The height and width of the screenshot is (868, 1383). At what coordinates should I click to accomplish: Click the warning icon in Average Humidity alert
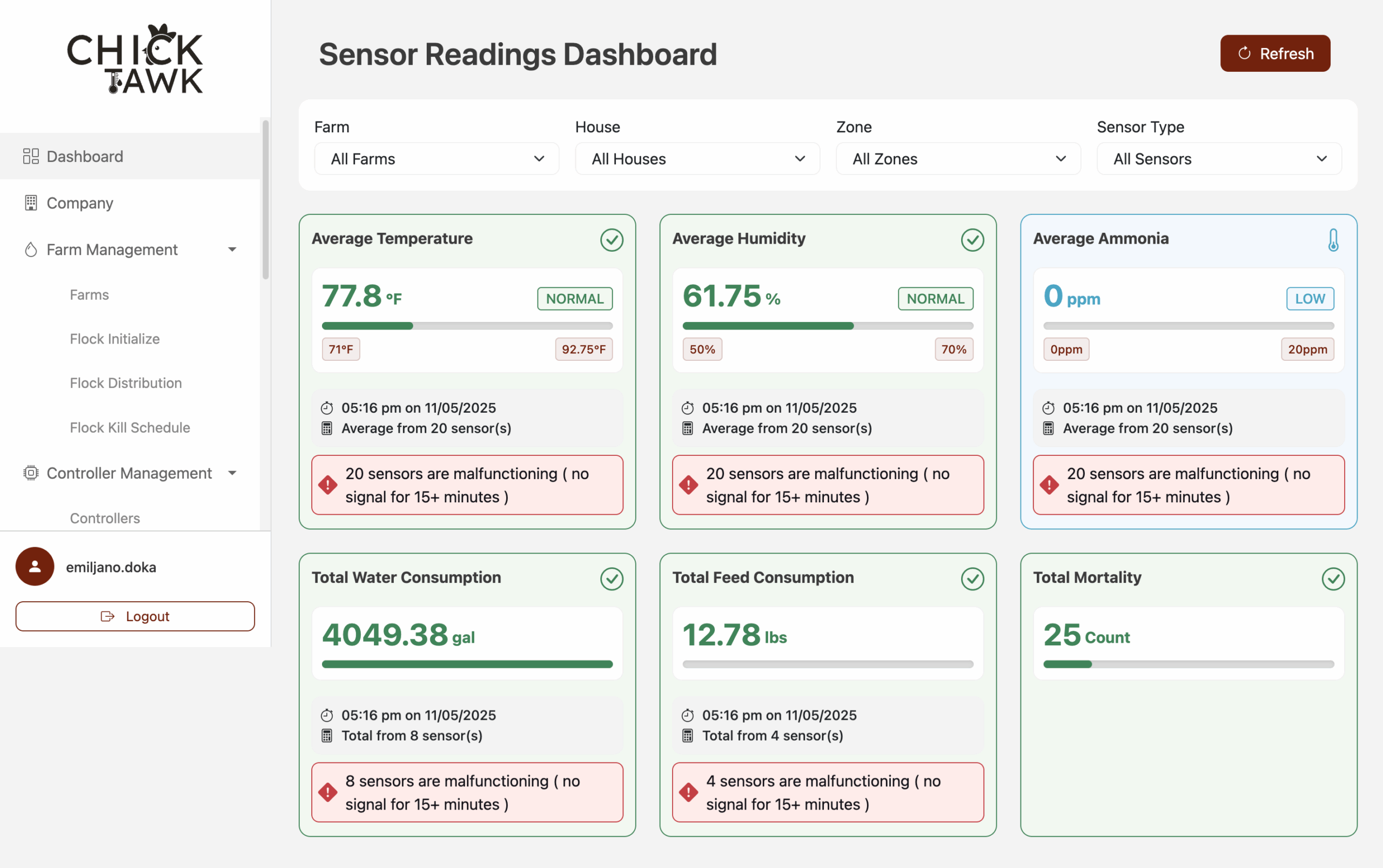point(688,485)
